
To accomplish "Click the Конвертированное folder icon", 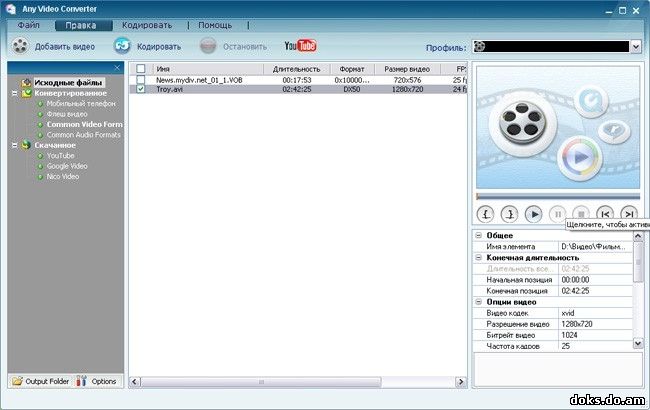I will [27, 93].
